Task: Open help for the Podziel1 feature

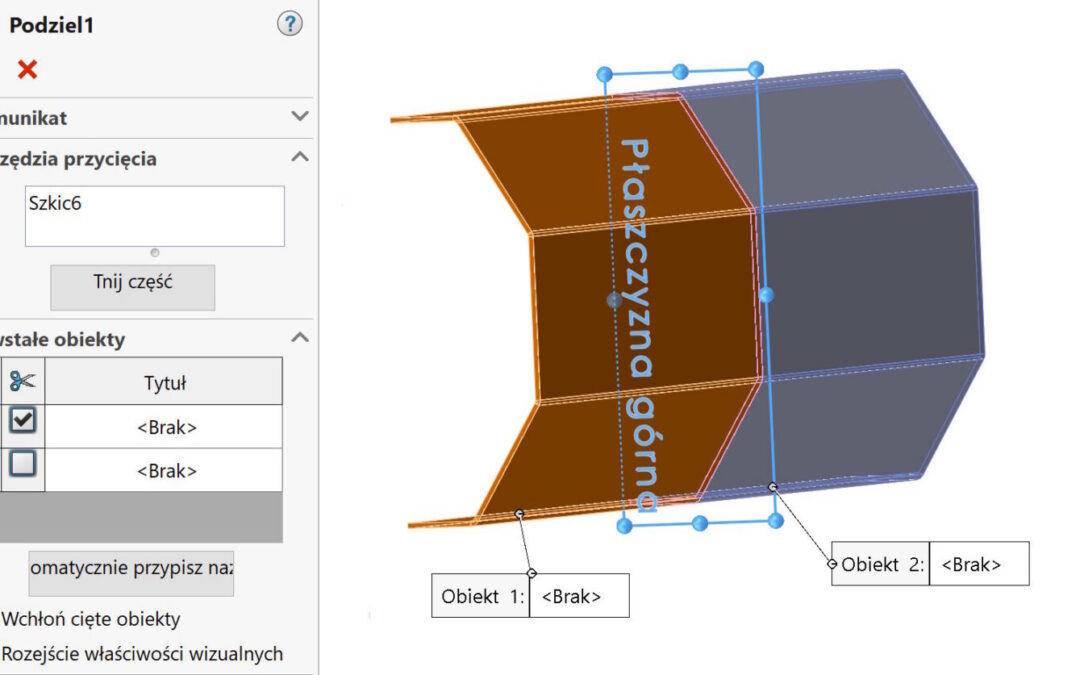Action: click(289, 25)
